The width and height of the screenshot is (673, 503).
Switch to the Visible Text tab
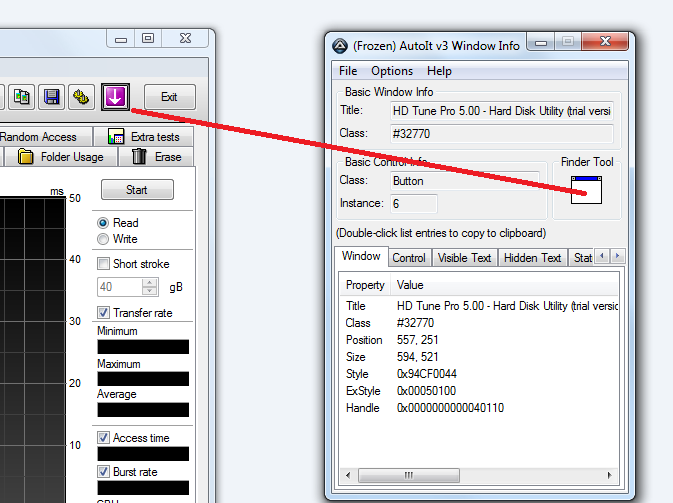465,257
